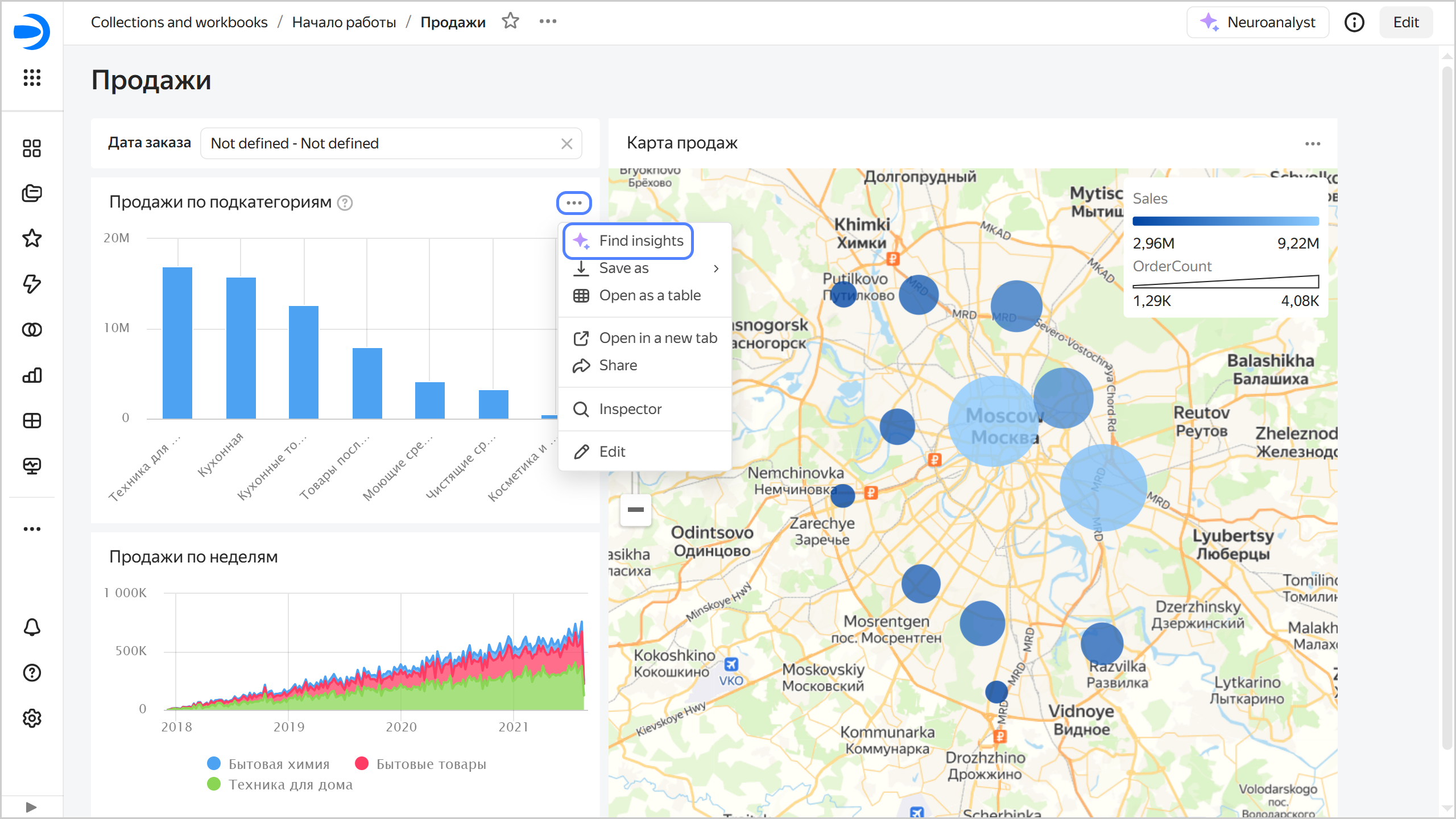
Task: Clear the Дата заказа date field
Action: pos(566,144)
